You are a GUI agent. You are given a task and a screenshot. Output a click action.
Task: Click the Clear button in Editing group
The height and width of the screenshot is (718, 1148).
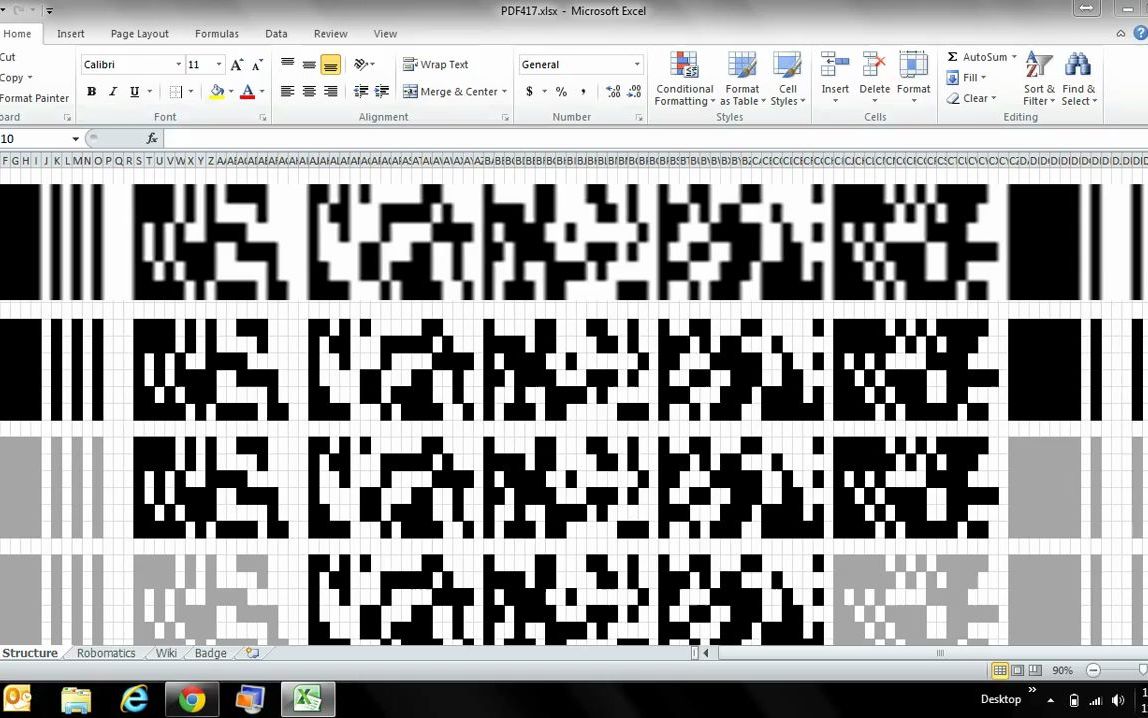pyautogui.click(x=970, y=98)
